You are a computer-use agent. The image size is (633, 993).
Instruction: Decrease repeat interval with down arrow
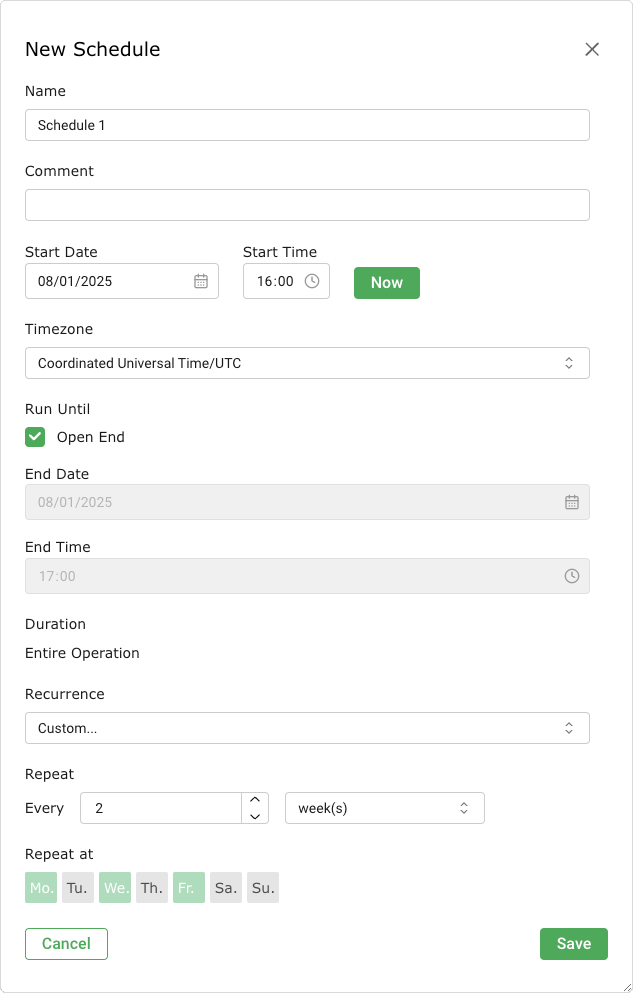point(255,816)
